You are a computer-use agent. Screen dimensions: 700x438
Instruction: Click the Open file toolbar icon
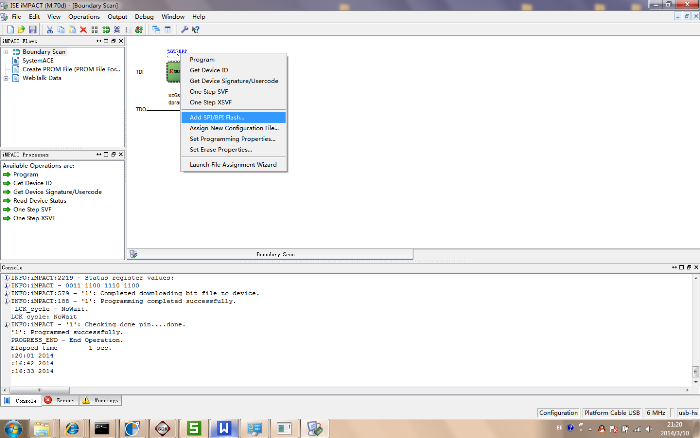tap(19, 30)
